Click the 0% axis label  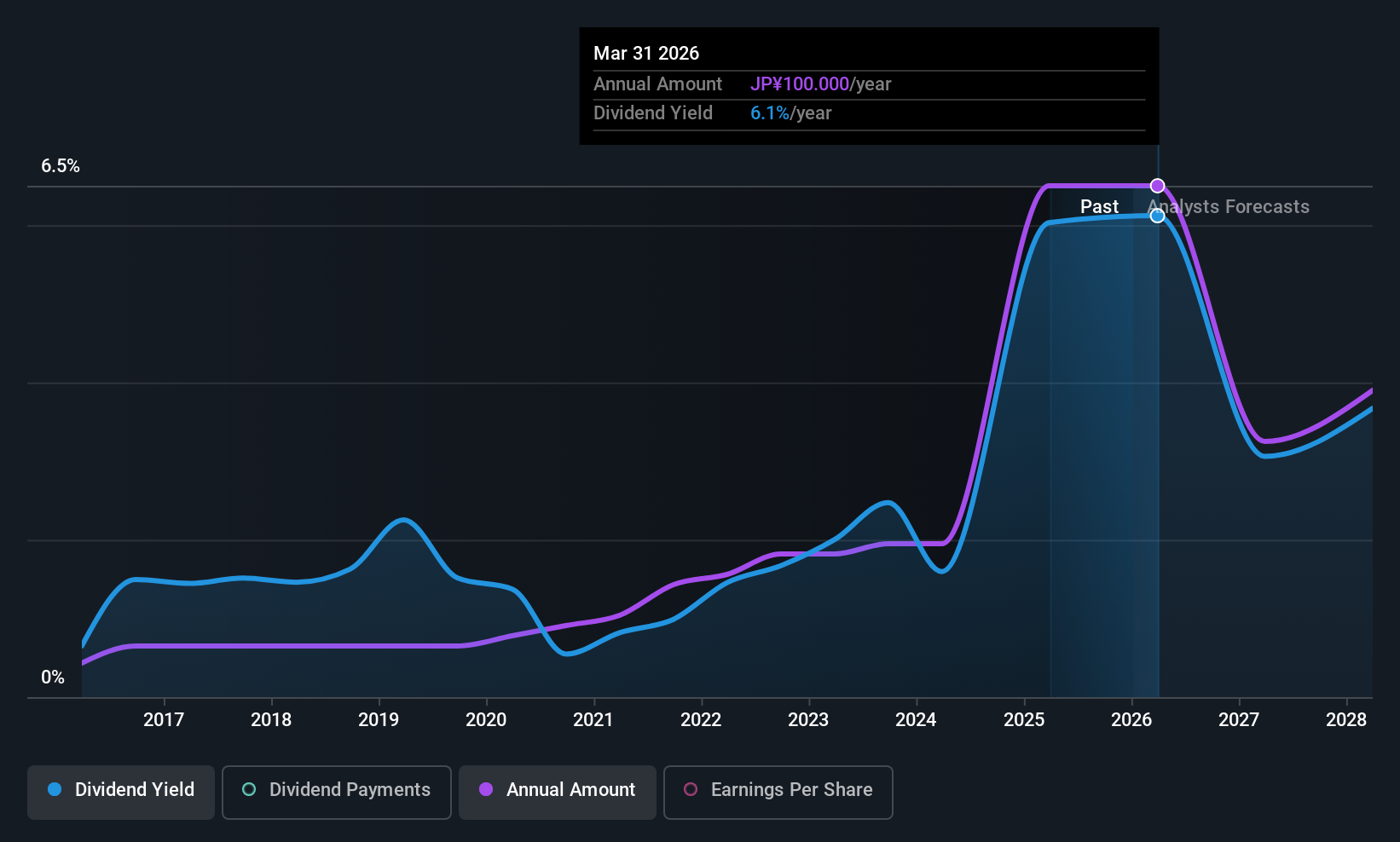point(52,677)
